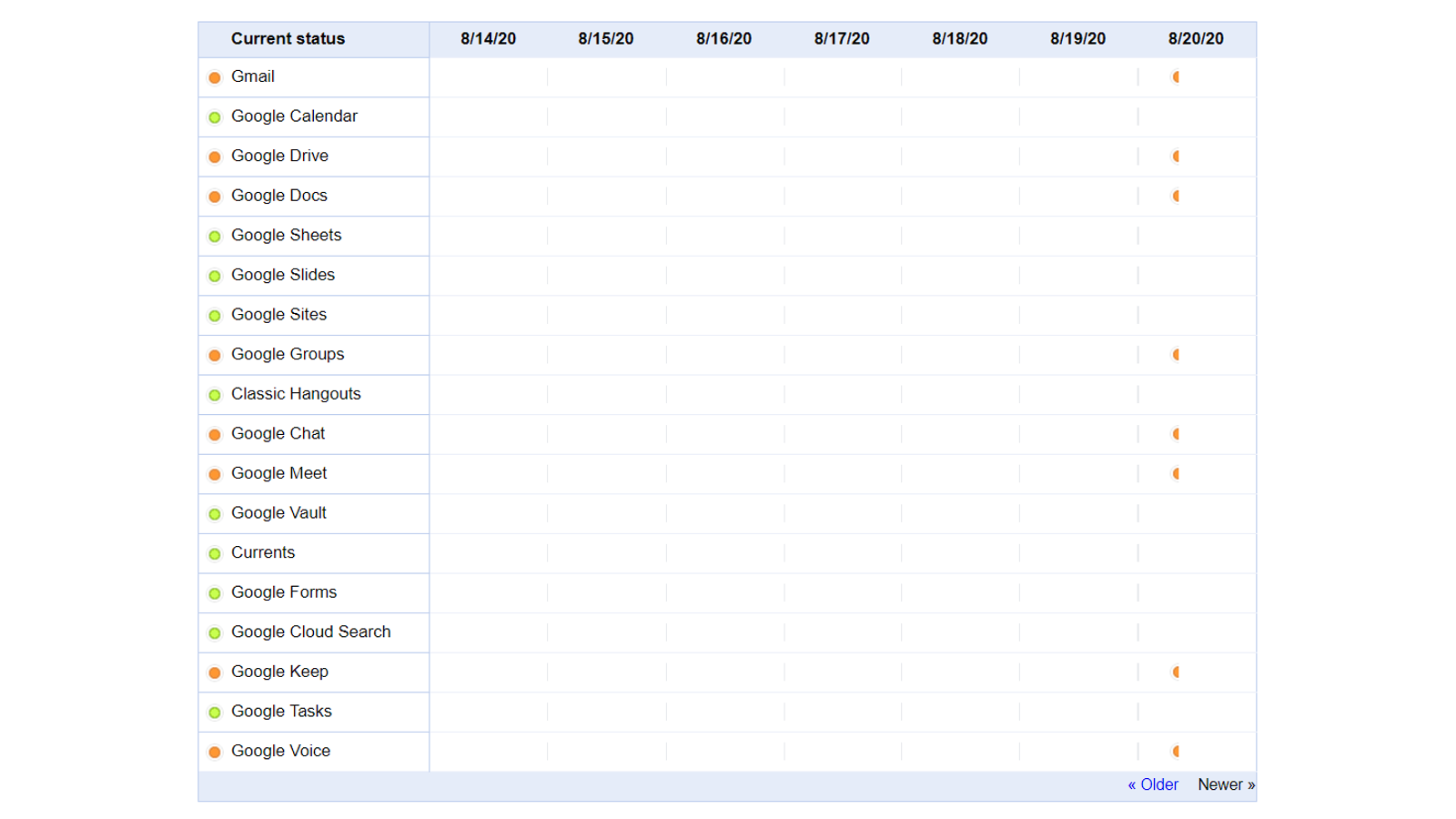Open Google Voice's 8/20/20 disruption marker
The height and width of the screenshot is (819, 1456).
point(1176,751)
